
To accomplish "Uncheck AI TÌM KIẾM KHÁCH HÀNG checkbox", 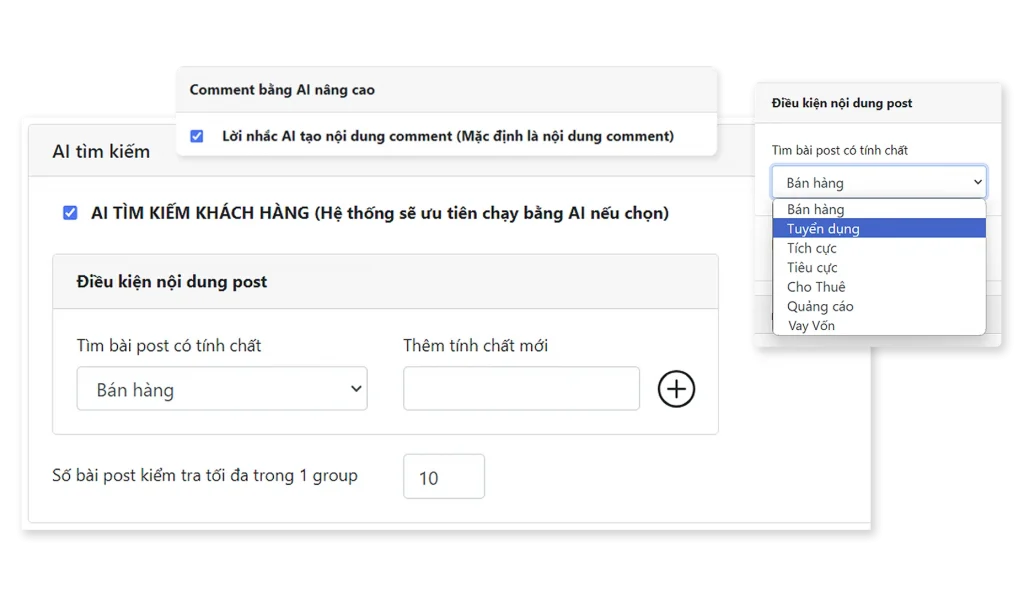I will 70,213.
